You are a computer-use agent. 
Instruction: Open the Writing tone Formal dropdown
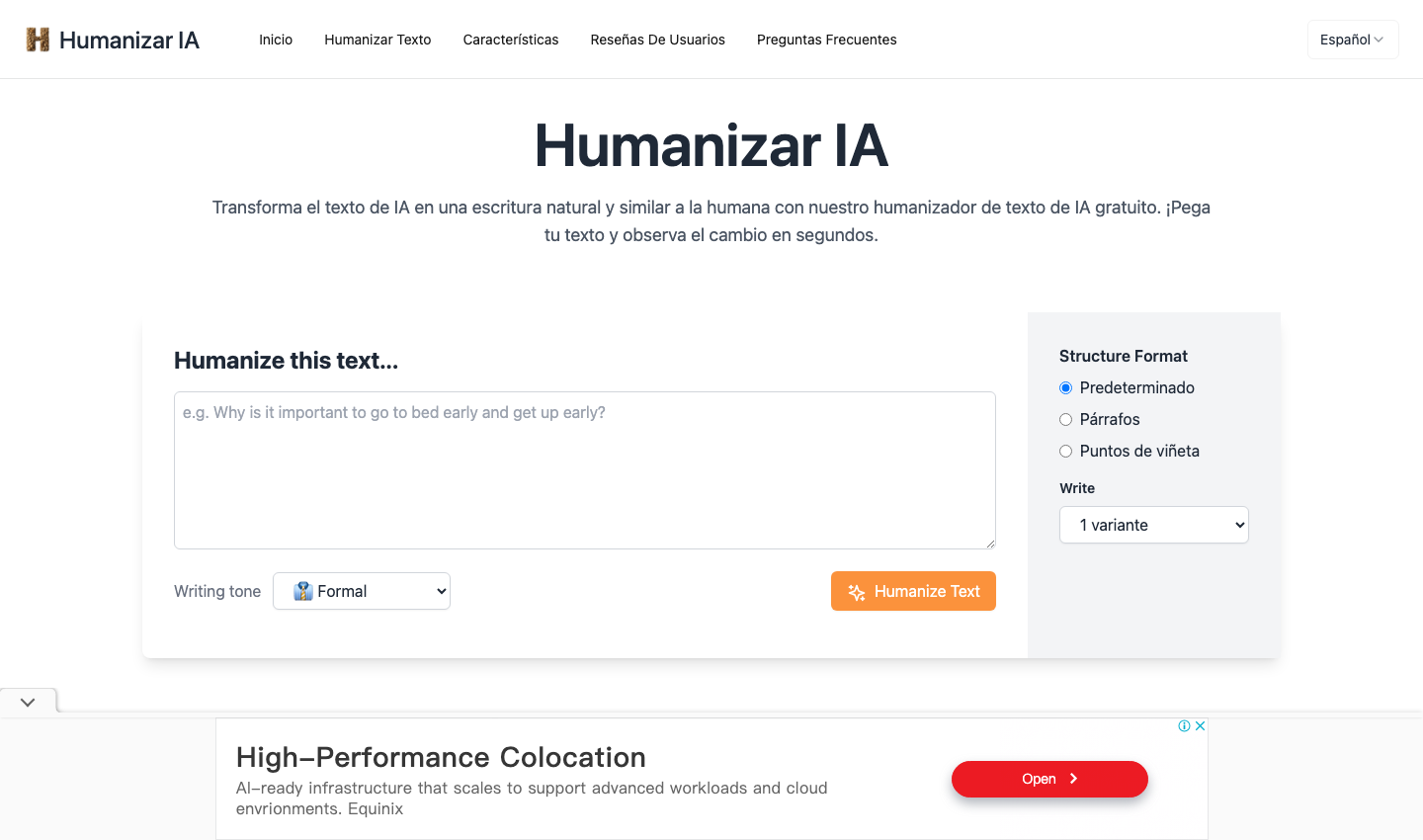click(362, 591)
